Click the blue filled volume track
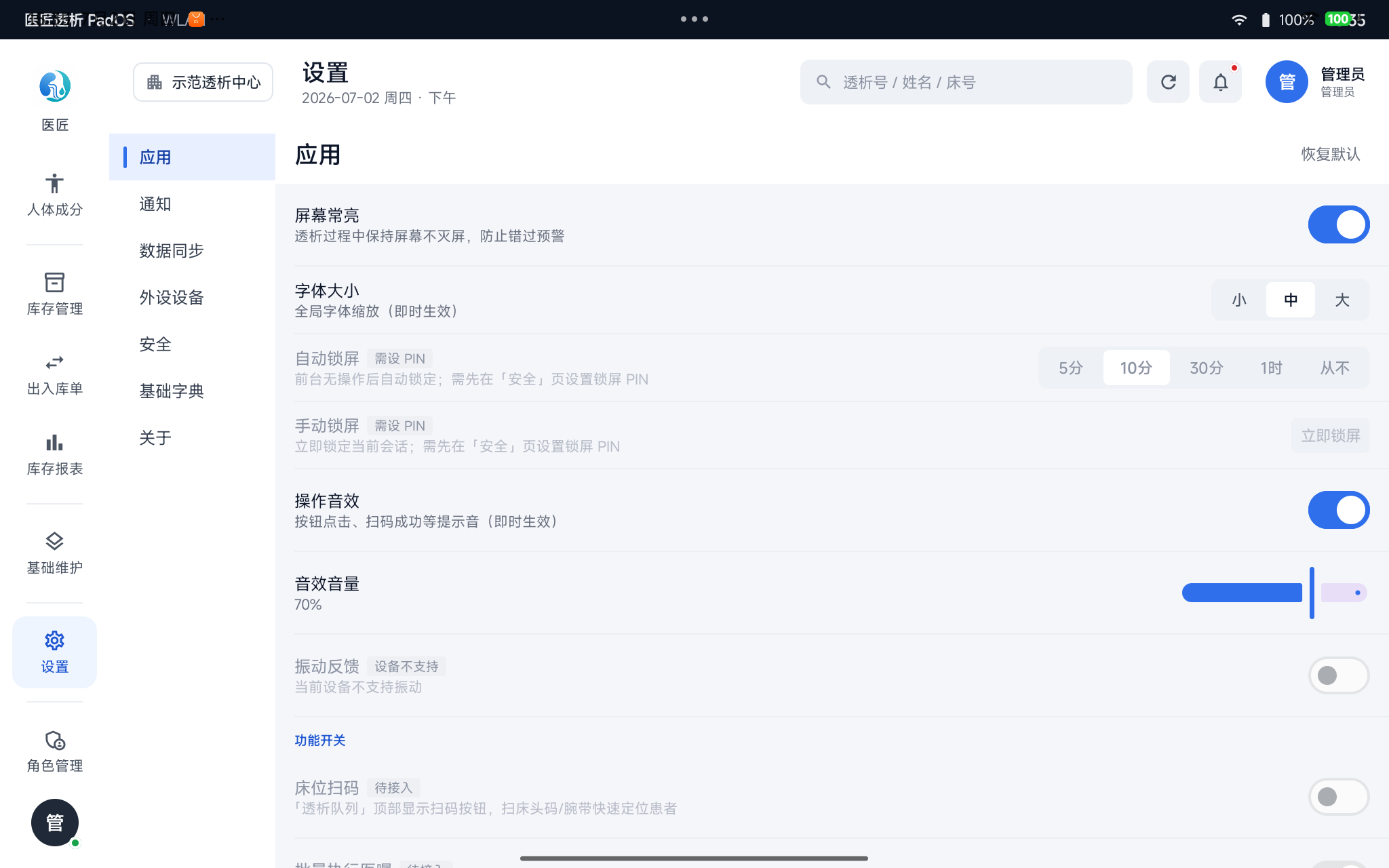1389x868 pixels. pos(1242,593)
